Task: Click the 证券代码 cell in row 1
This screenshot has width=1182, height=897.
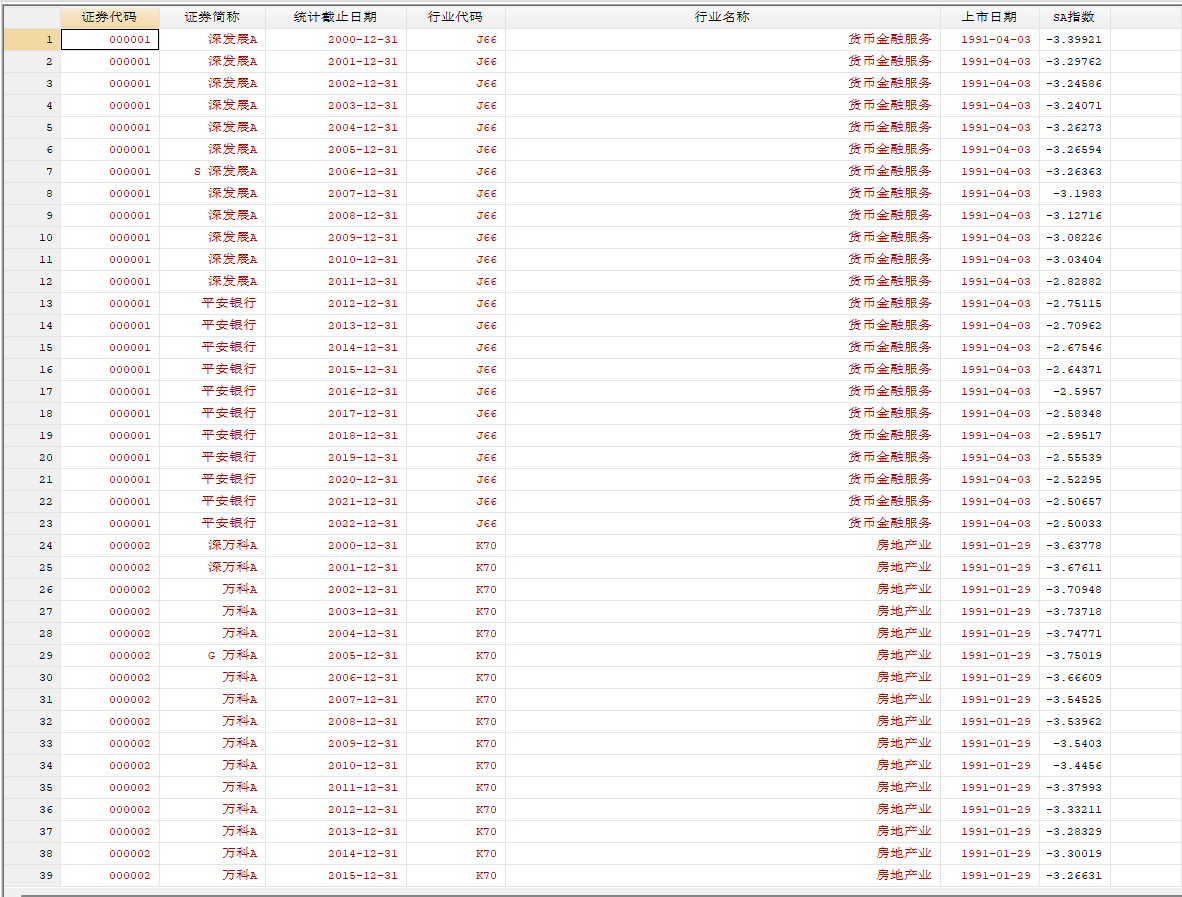Action: click(109, 39)
